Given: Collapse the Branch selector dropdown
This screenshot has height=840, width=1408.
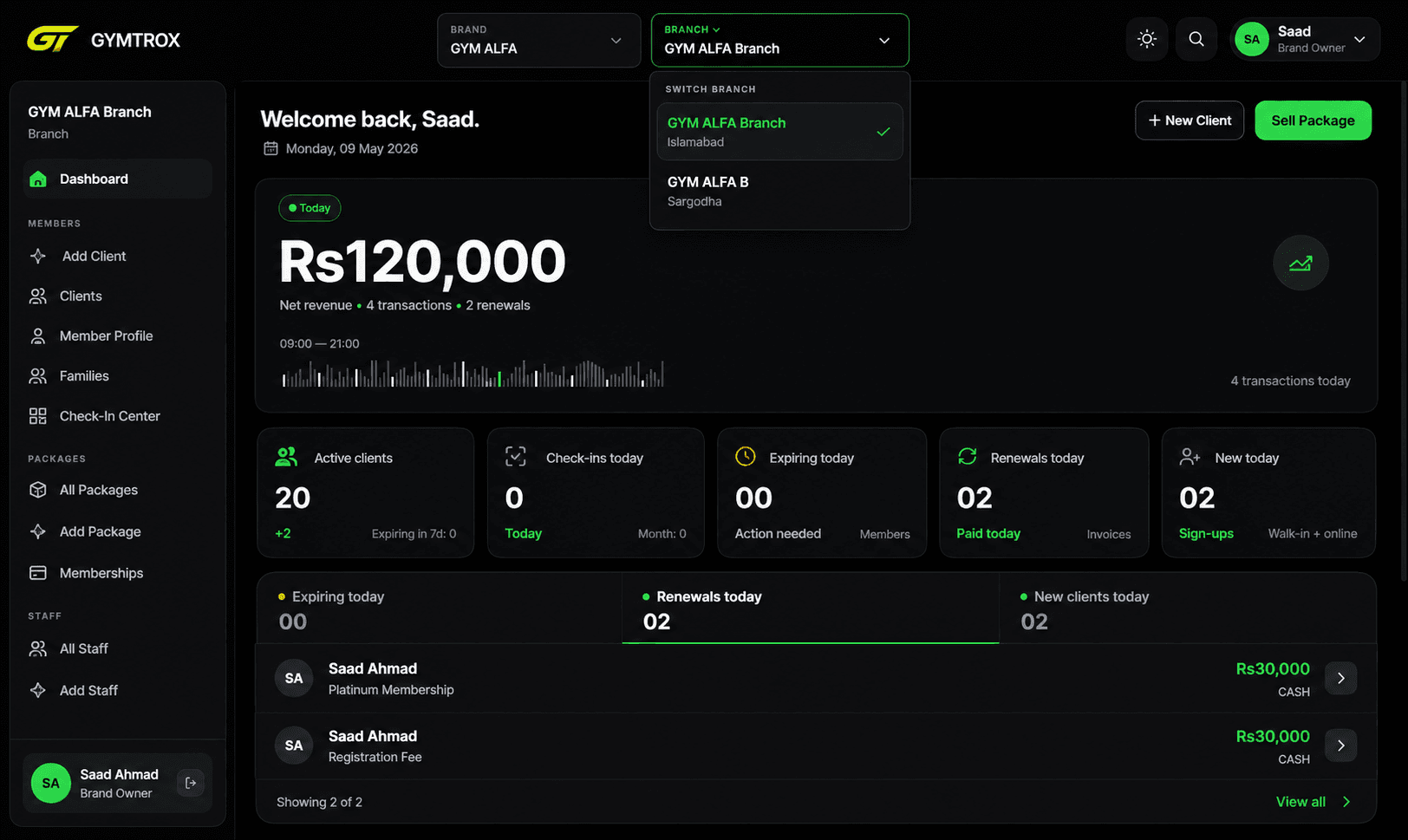Looking at the screenshot, I should pyautogui.click(x=779, y=40).
